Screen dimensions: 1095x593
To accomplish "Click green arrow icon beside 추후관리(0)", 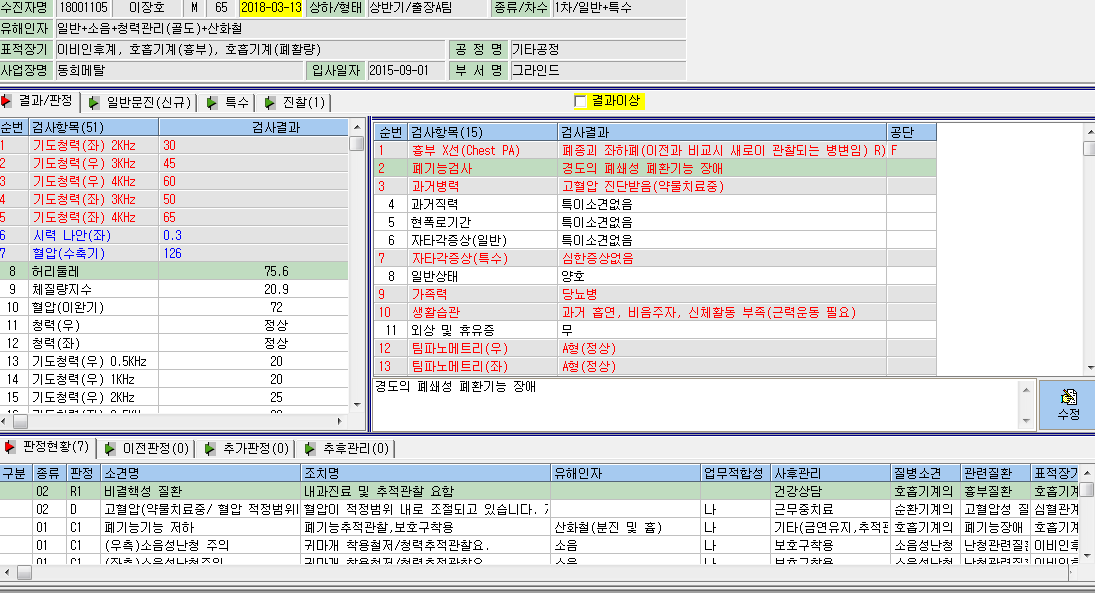I will click(310, 448).
